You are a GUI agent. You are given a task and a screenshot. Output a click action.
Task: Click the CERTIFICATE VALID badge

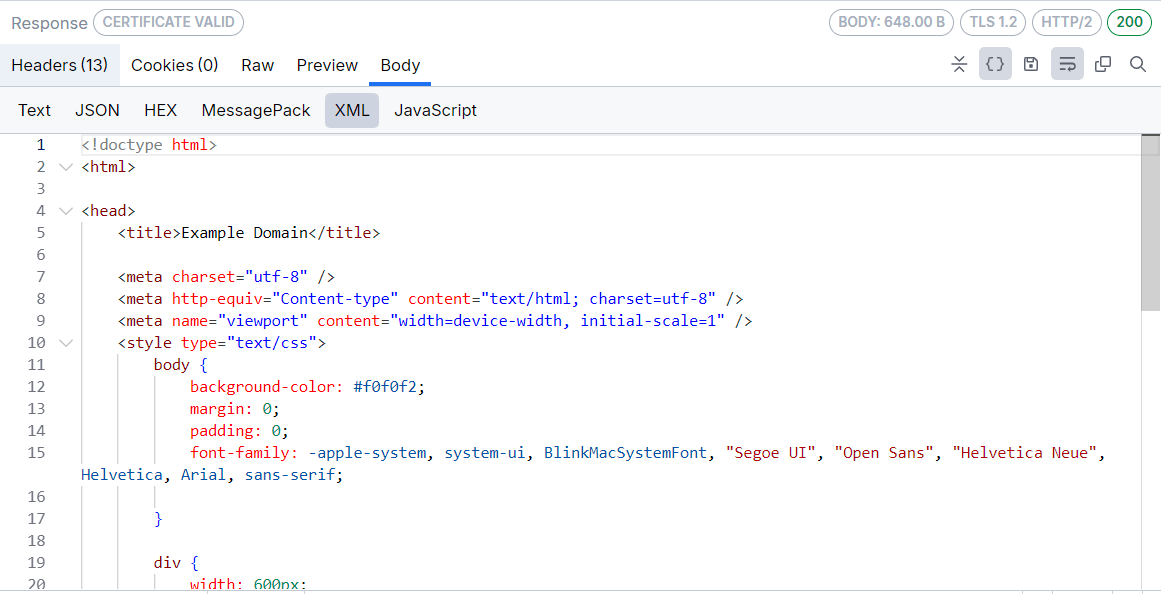coord(168,22)
